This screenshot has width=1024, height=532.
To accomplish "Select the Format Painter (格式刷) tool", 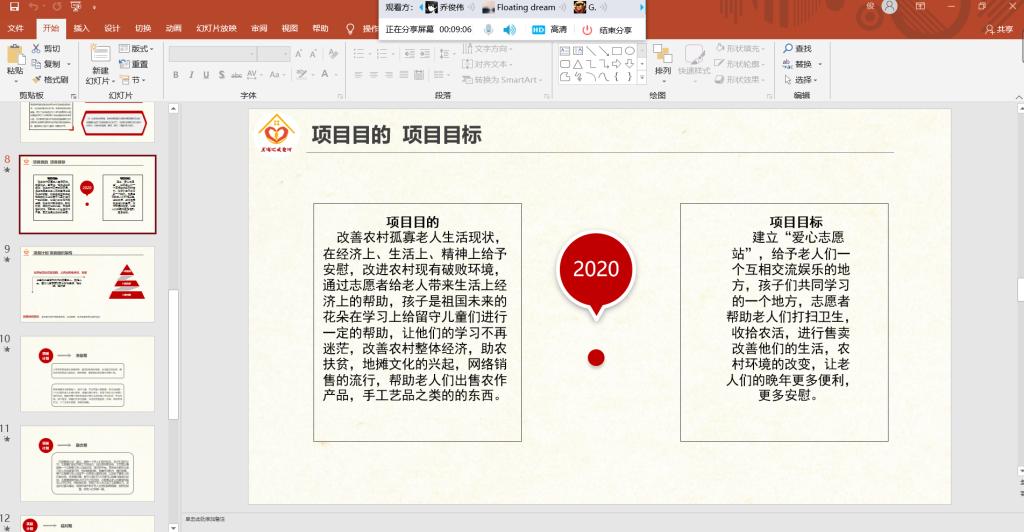I will pyautogui.click(x=36, y=79).
